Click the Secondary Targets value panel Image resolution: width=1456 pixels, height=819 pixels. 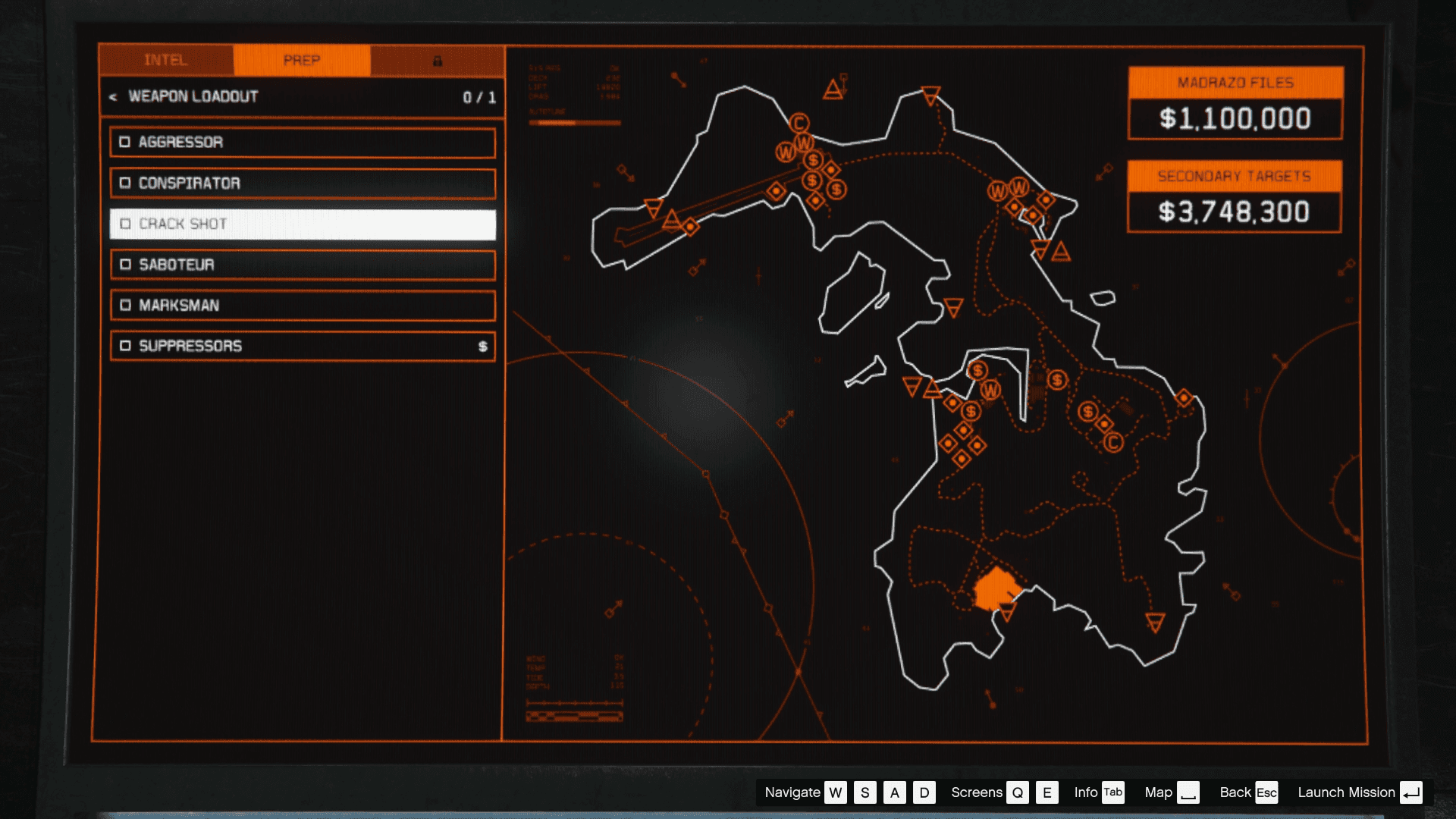coord(1234,212)
